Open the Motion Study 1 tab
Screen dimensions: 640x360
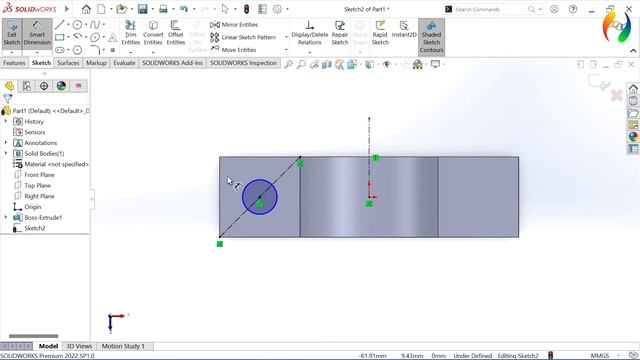point(123,346)
